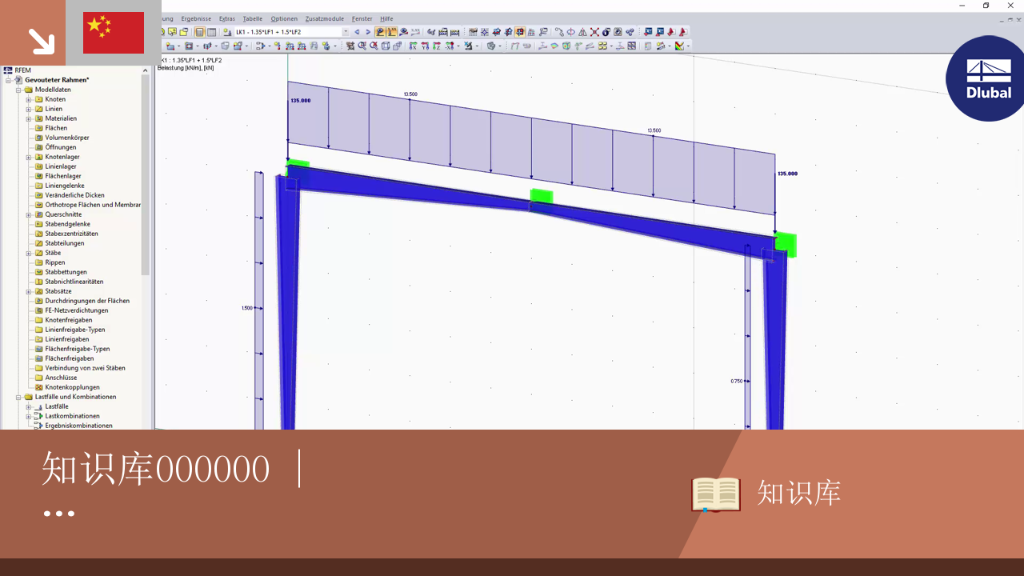
Task: Go to previous load case arrow
Action: 357,32
